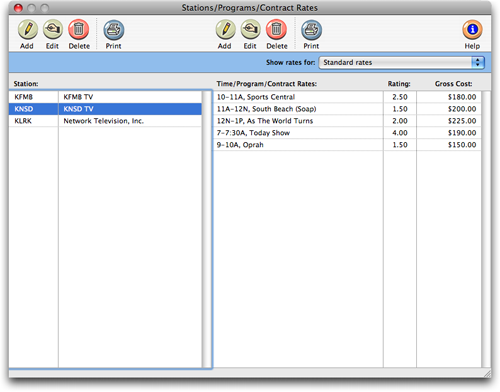Click the program rates Print printer icon
This screenshot has height=392, width=500.
point(312,30)
